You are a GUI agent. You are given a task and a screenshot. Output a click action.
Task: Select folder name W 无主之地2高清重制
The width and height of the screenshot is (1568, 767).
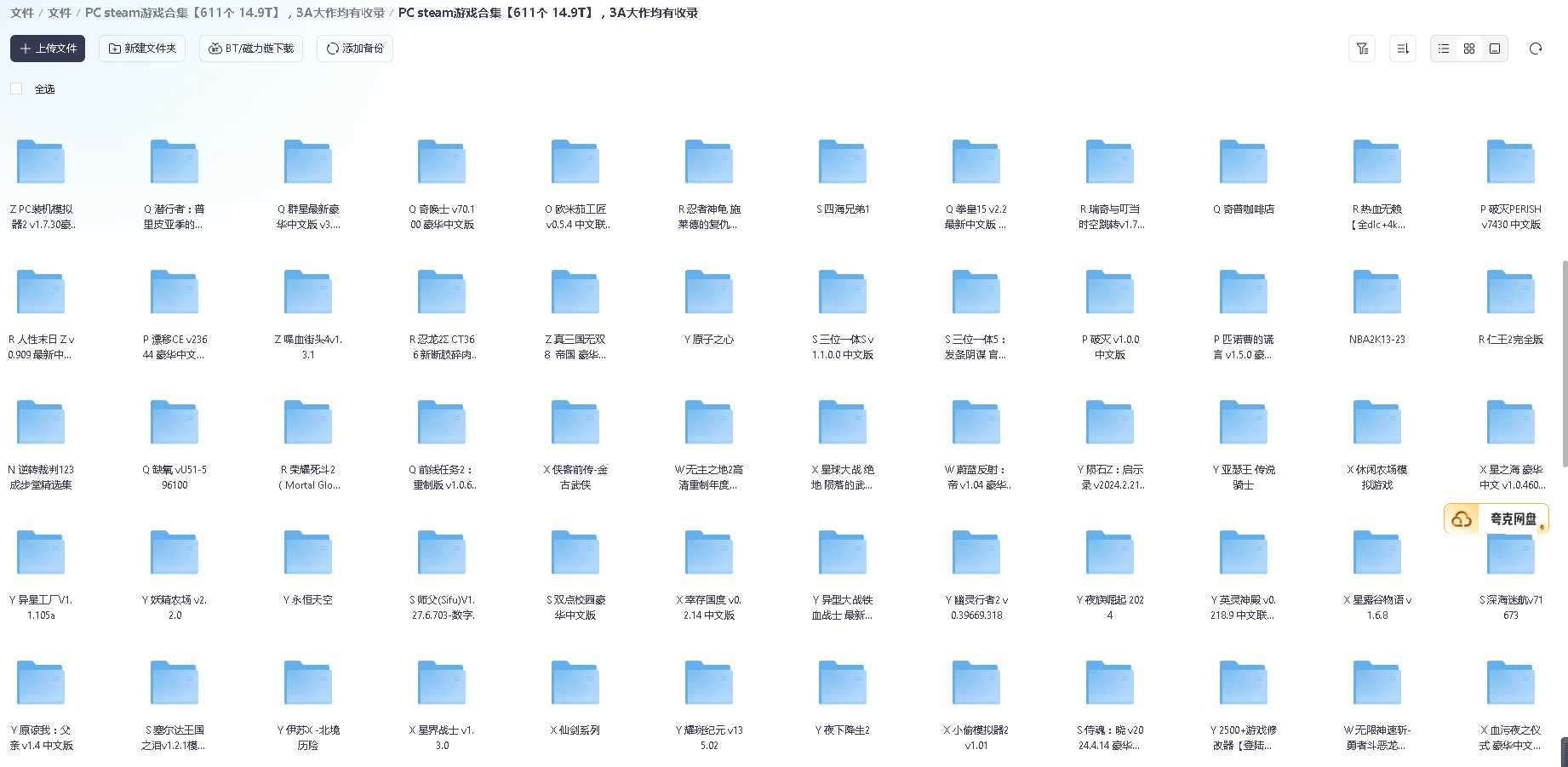click(709, 477)
